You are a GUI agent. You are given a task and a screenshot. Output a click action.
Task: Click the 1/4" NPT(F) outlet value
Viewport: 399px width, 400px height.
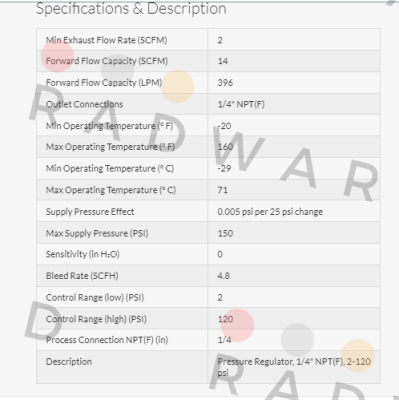pyautogui.click(x=241, y=104)
